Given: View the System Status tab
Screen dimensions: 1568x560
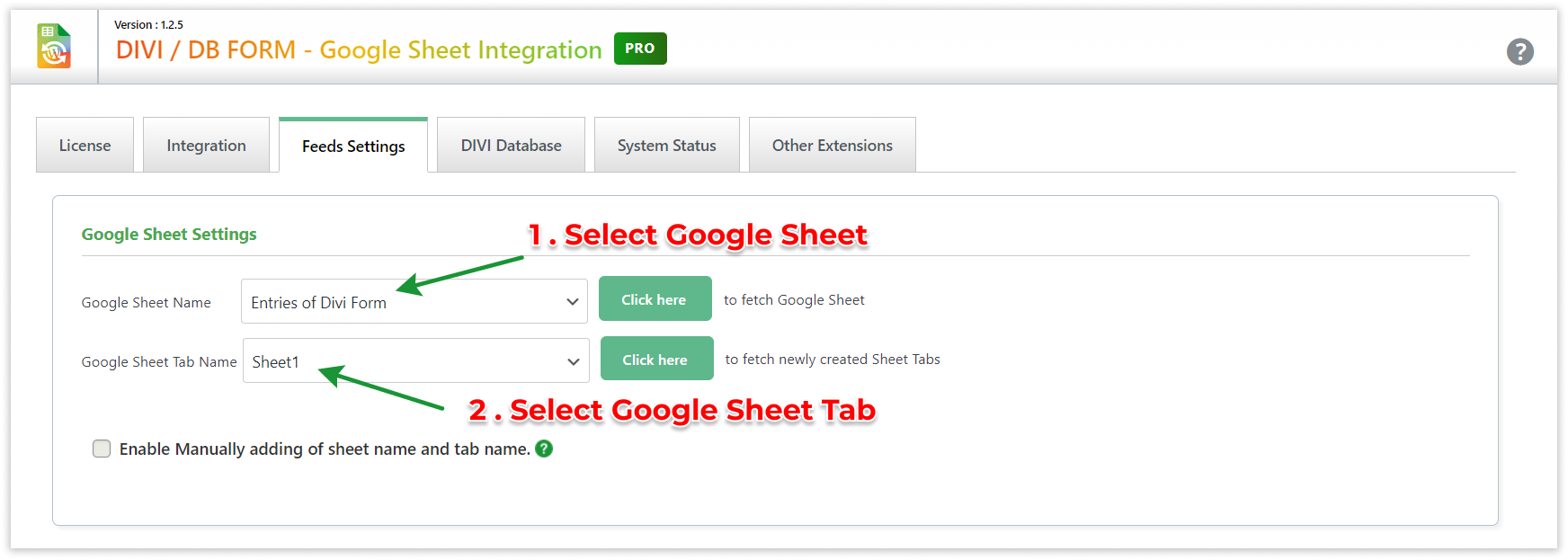Looking at the screenshot, I should pyautogui.click(x=666, y=146).
